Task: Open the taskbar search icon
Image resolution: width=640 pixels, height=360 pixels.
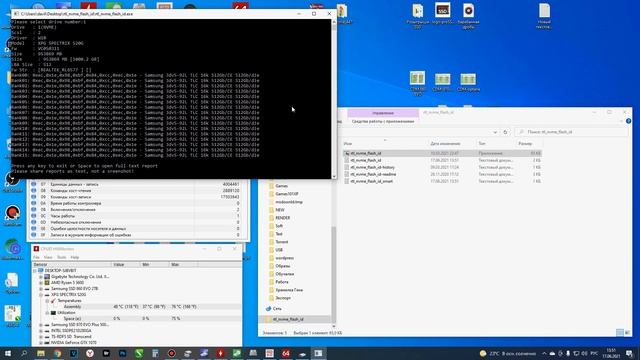Action: click(24, 353)
